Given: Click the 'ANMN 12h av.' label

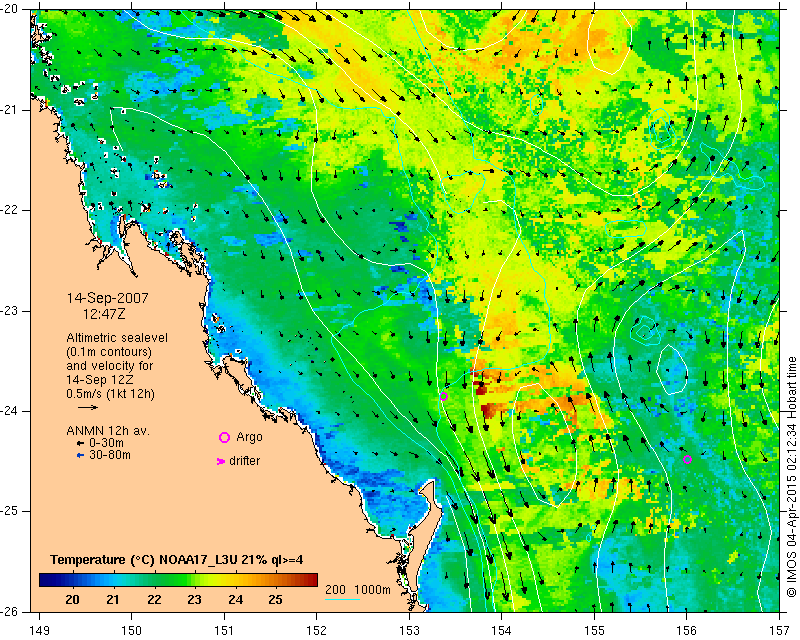Looking at the screenshot, I should (108, 431).
